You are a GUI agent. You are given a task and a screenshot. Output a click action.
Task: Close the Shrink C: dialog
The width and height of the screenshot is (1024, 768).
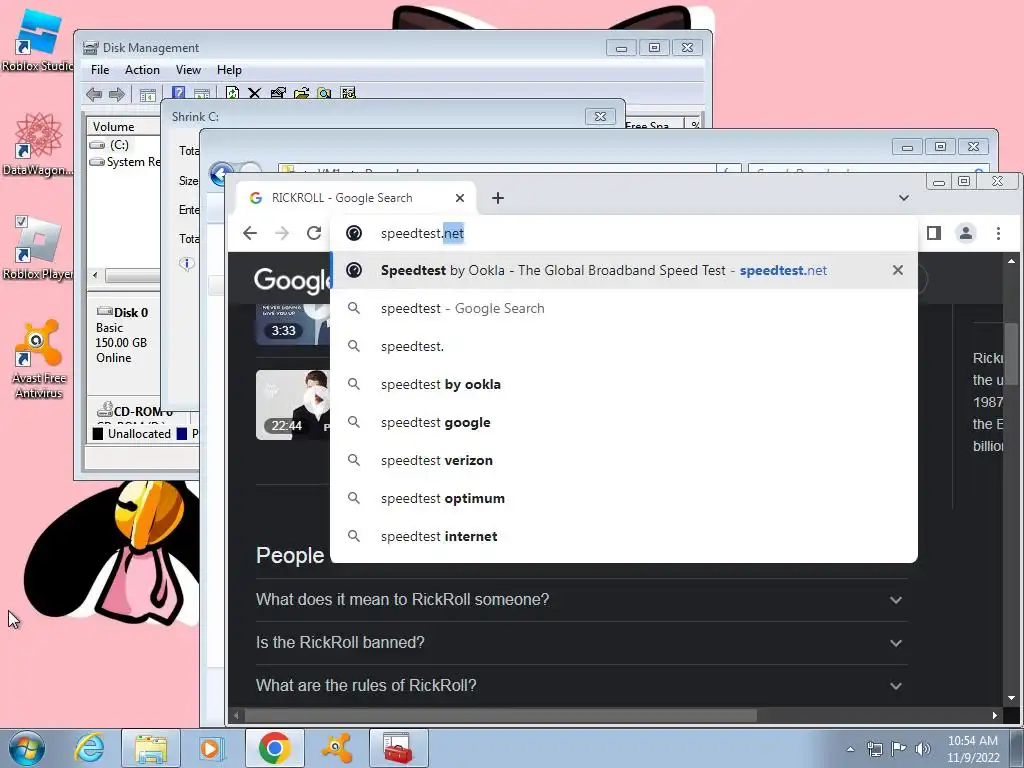tap(600, 116)
